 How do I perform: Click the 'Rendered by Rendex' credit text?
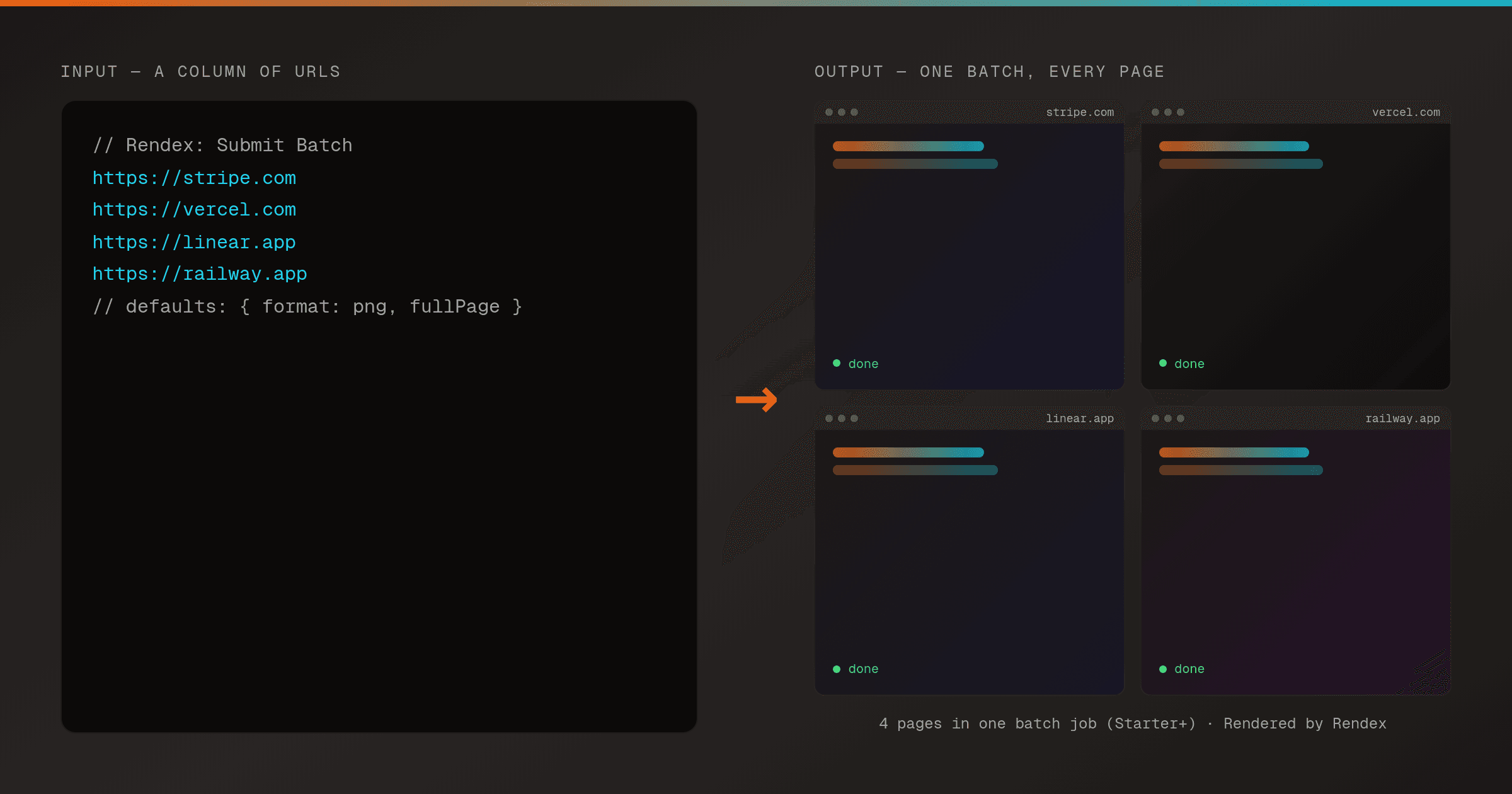(x=1305, y=723)
